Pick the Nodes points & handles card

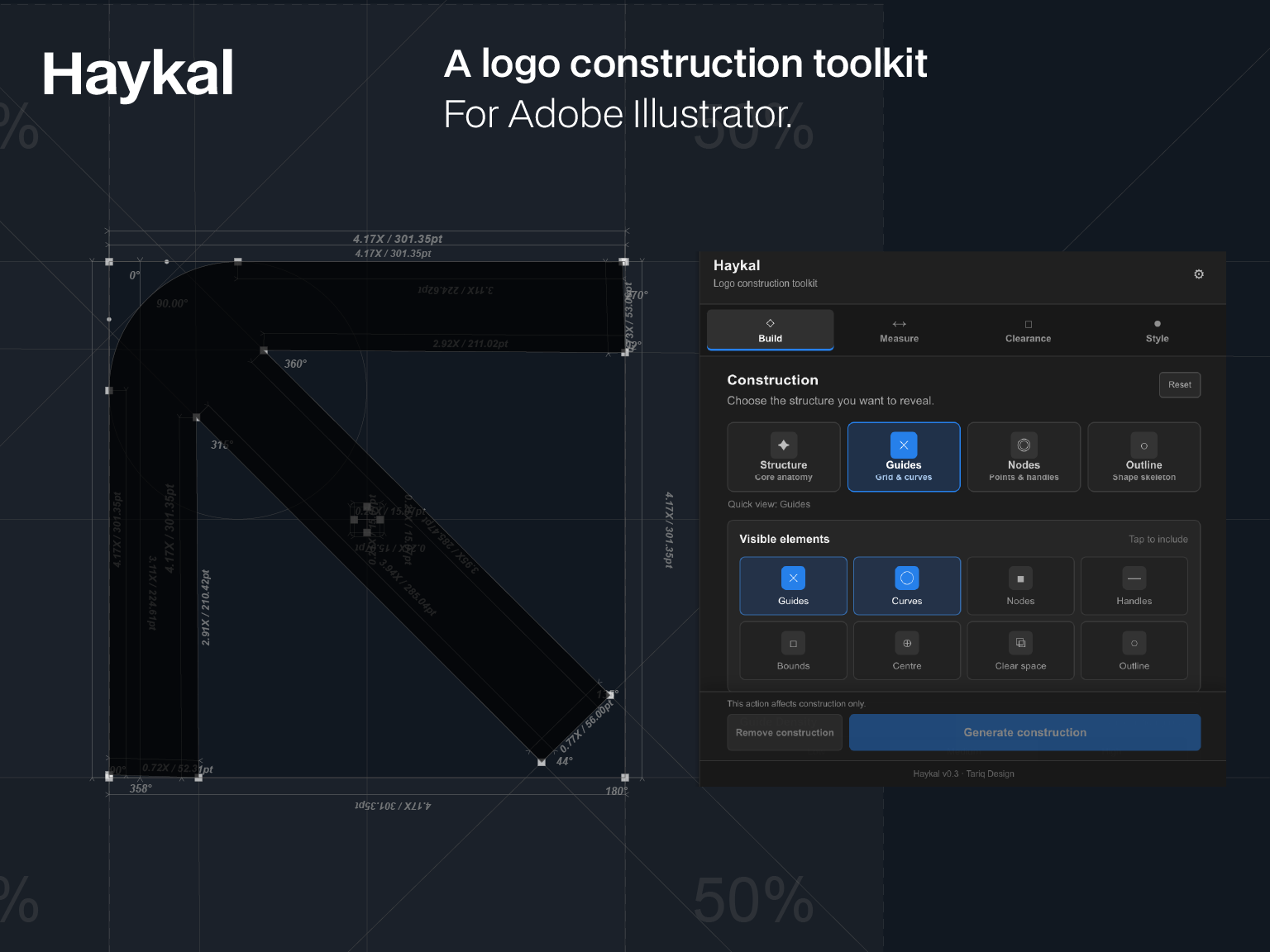coord(1024,457)
